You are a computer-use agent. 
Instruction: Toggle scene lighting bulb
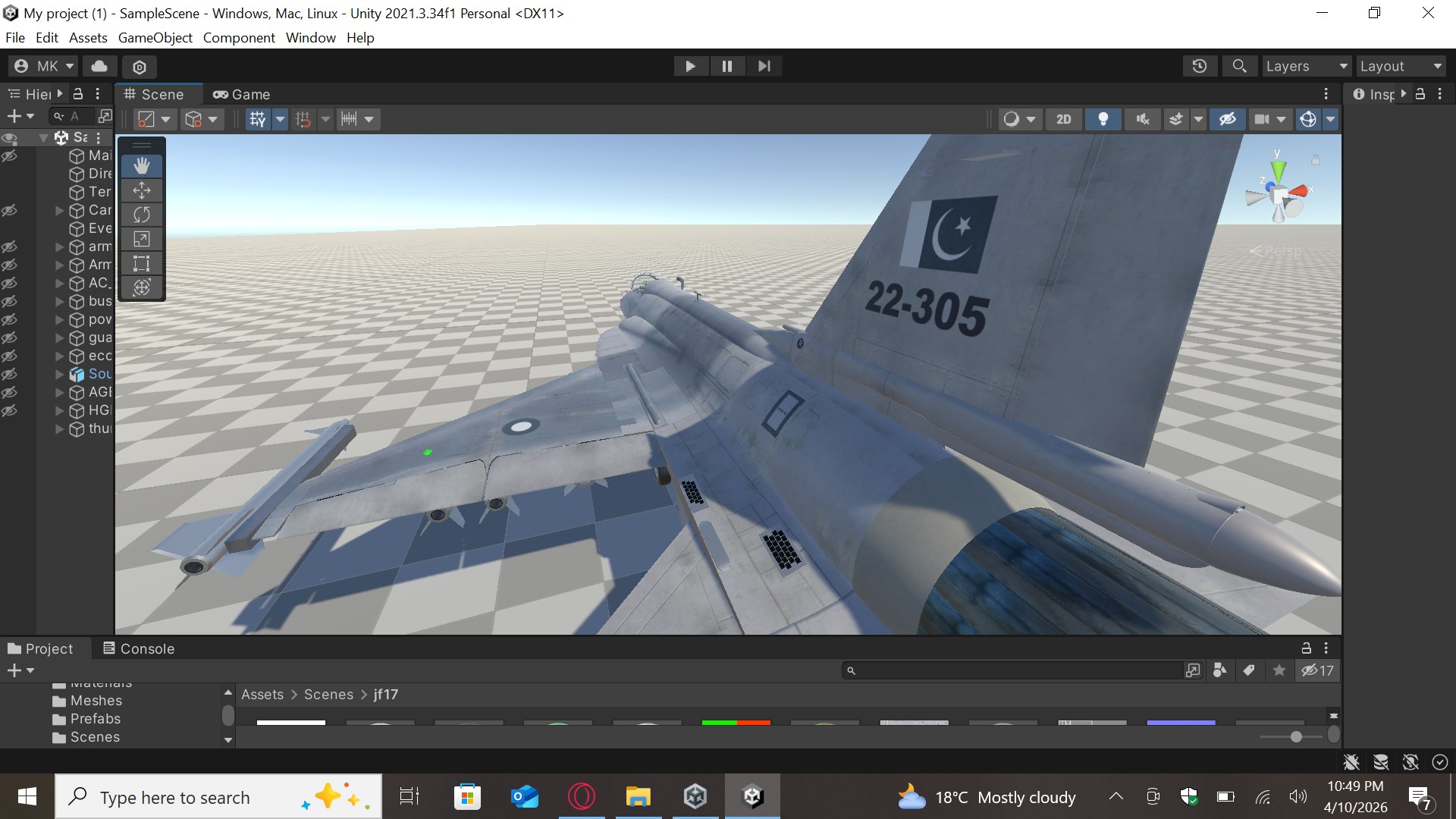coord(1103,119)
